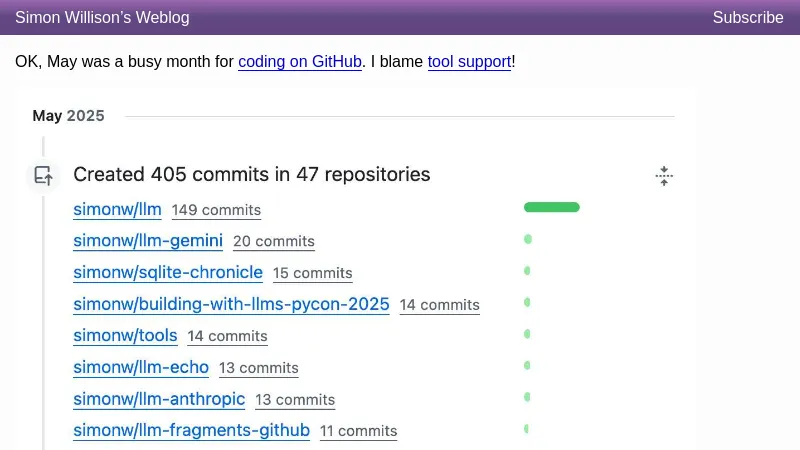This screenshot has width=800, height=450.
Task: View 15 commits for sqlite-chronicle
Action: click(x=313, y=273)
